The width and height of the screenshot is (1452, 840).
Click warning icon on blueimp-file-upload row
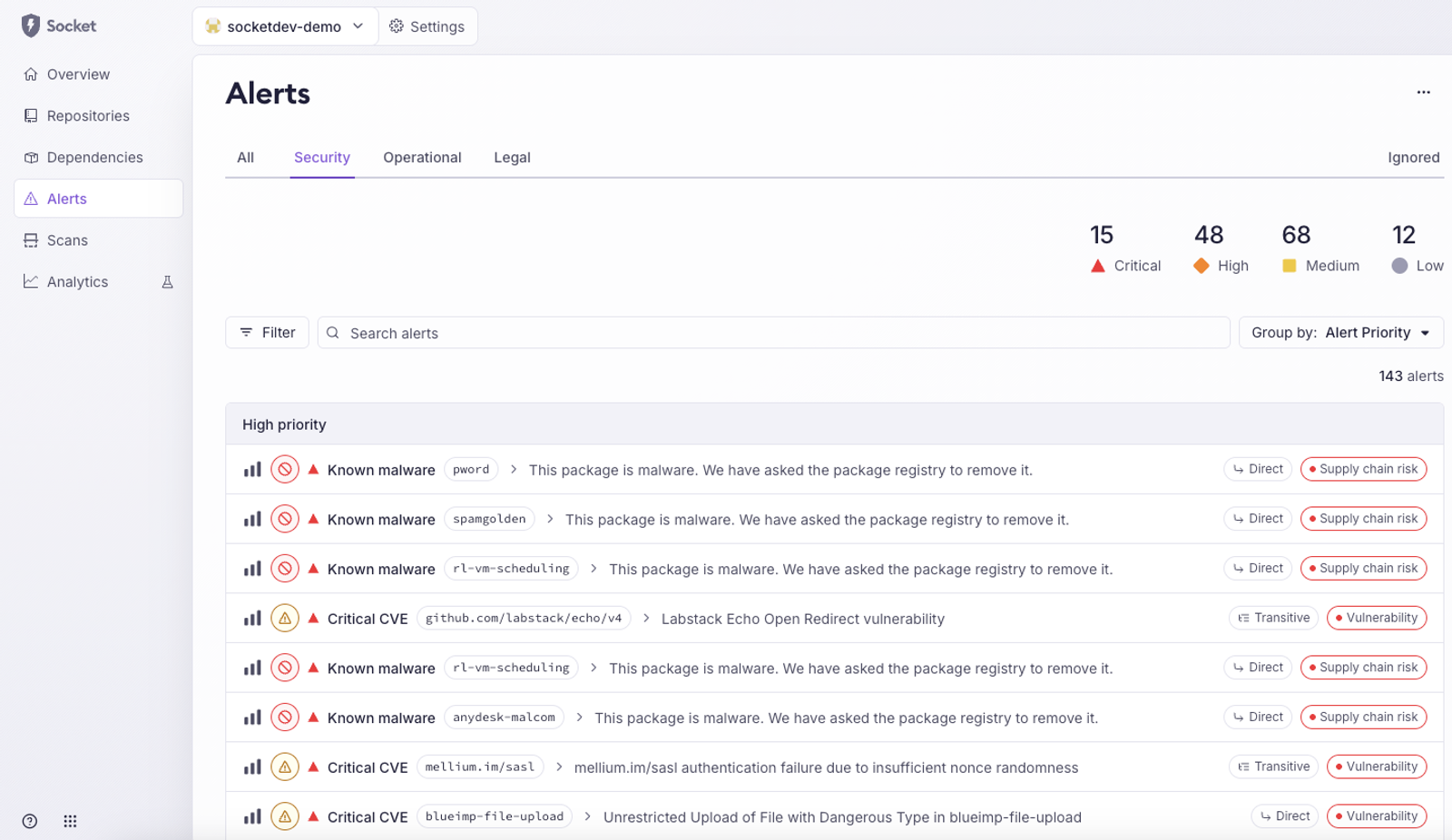pos(285,816)
